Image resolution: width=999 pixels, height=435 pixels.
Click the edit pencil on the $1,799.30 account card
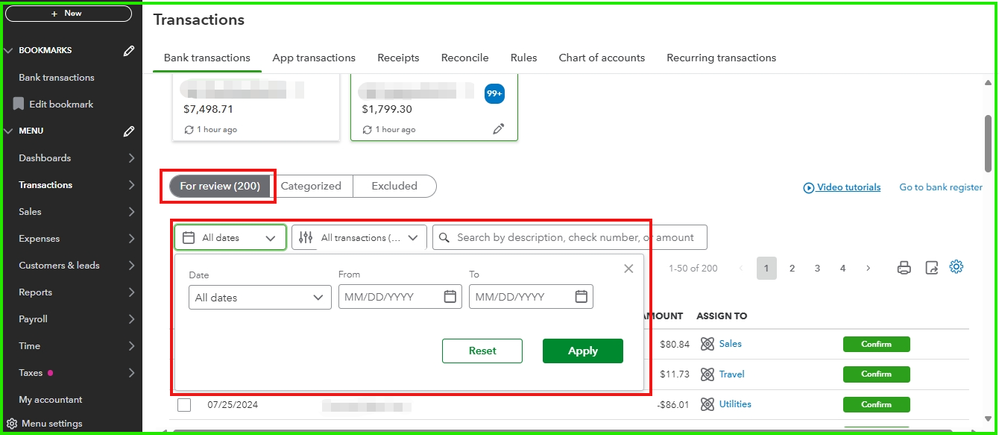pos(498,129)
